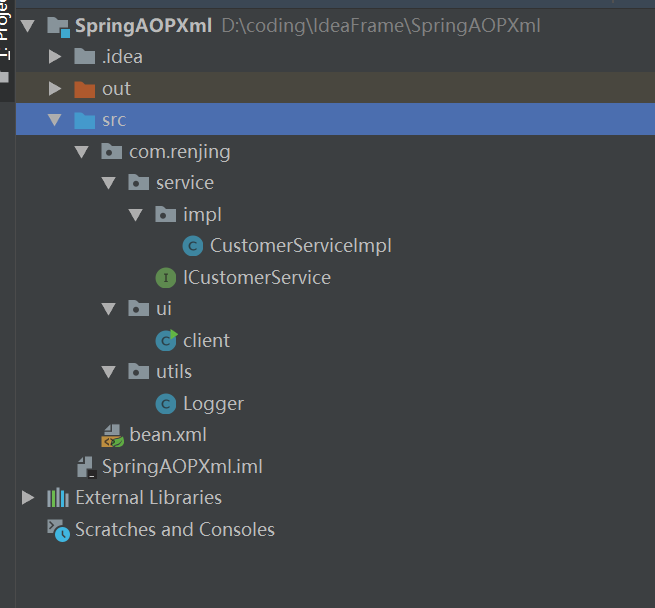The height and width of the screenshot is (608, 655).
Task: Collapse the ui package arrow
Action: [x=109, y=309]
